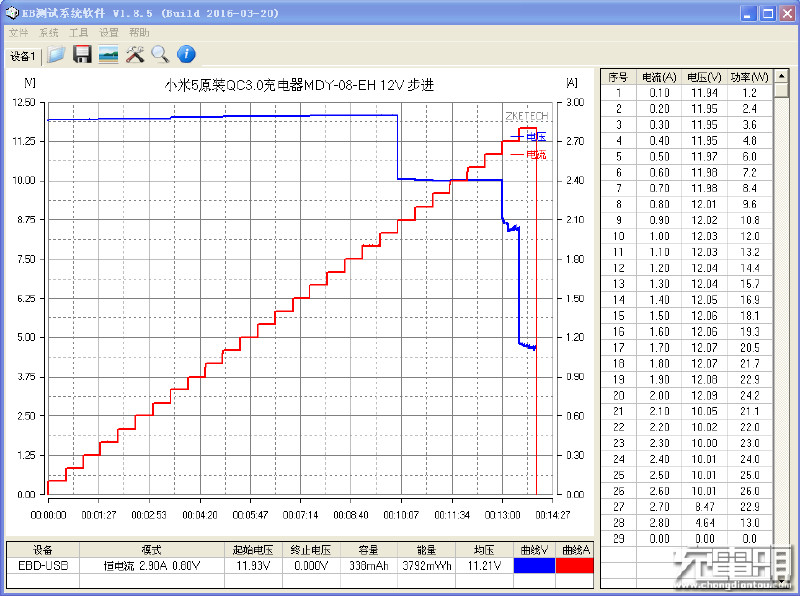Viewport: 800px width, 596px height.
Task: Click the EBD-USB device cell
Action: (43, 565)
